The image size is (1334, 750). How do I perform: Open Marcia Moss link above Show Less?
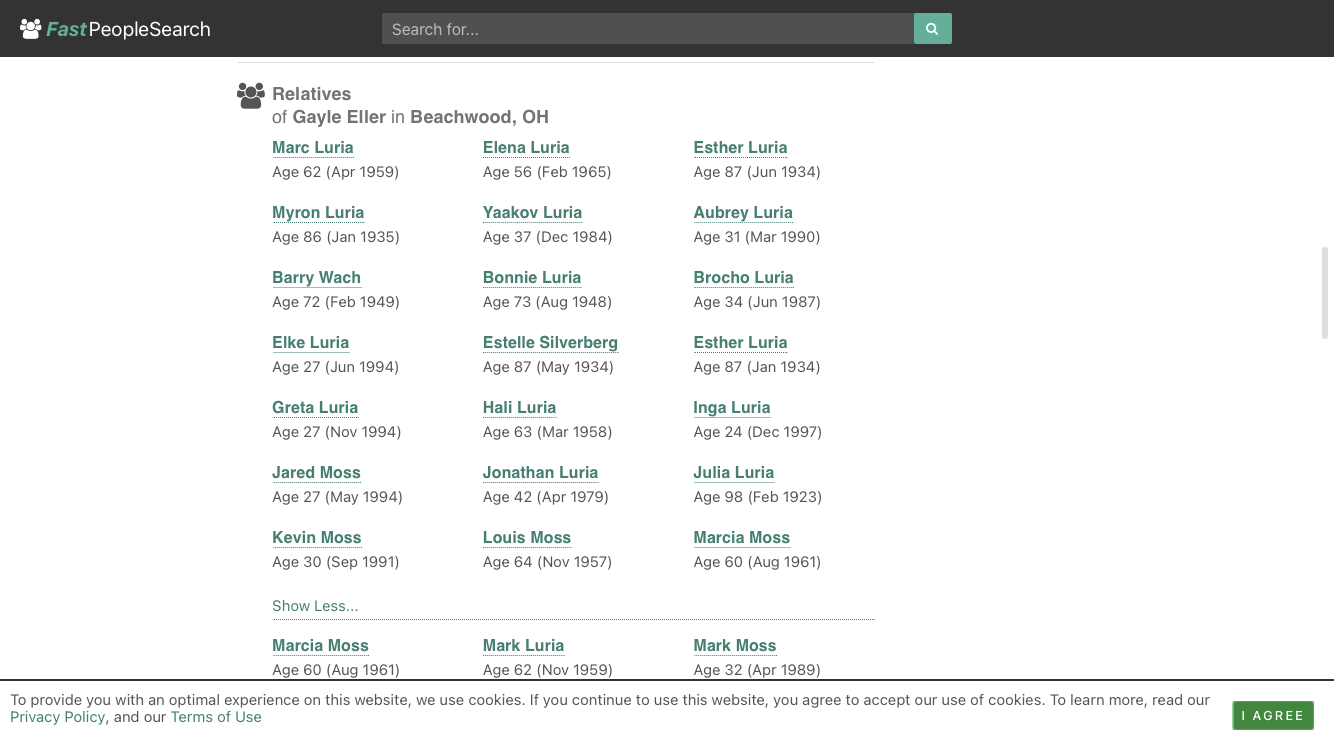point(742,537)
